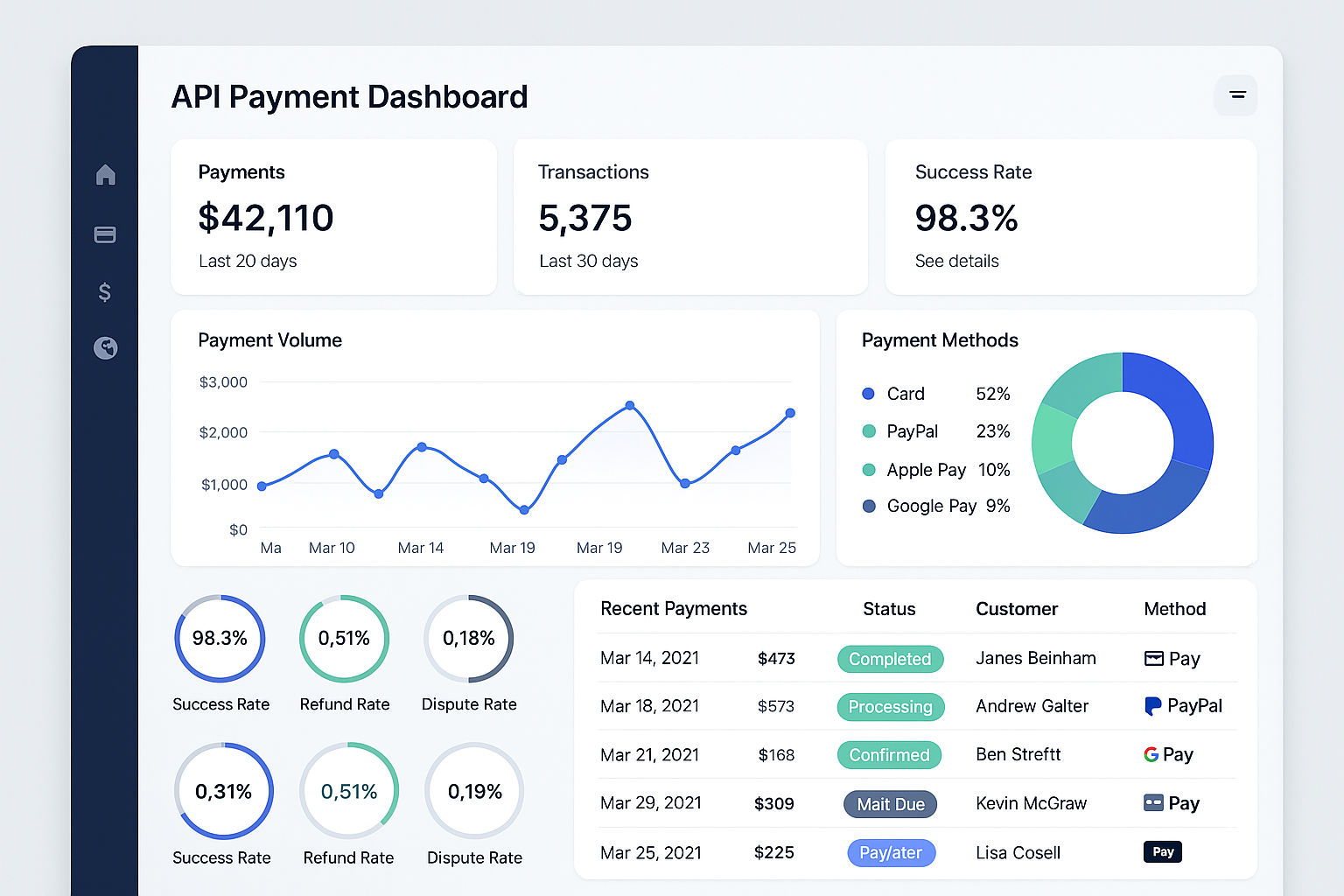Toggle the Apple Pay legend dot
Viewport: 1344px width, 896px height.
[869, 470]
